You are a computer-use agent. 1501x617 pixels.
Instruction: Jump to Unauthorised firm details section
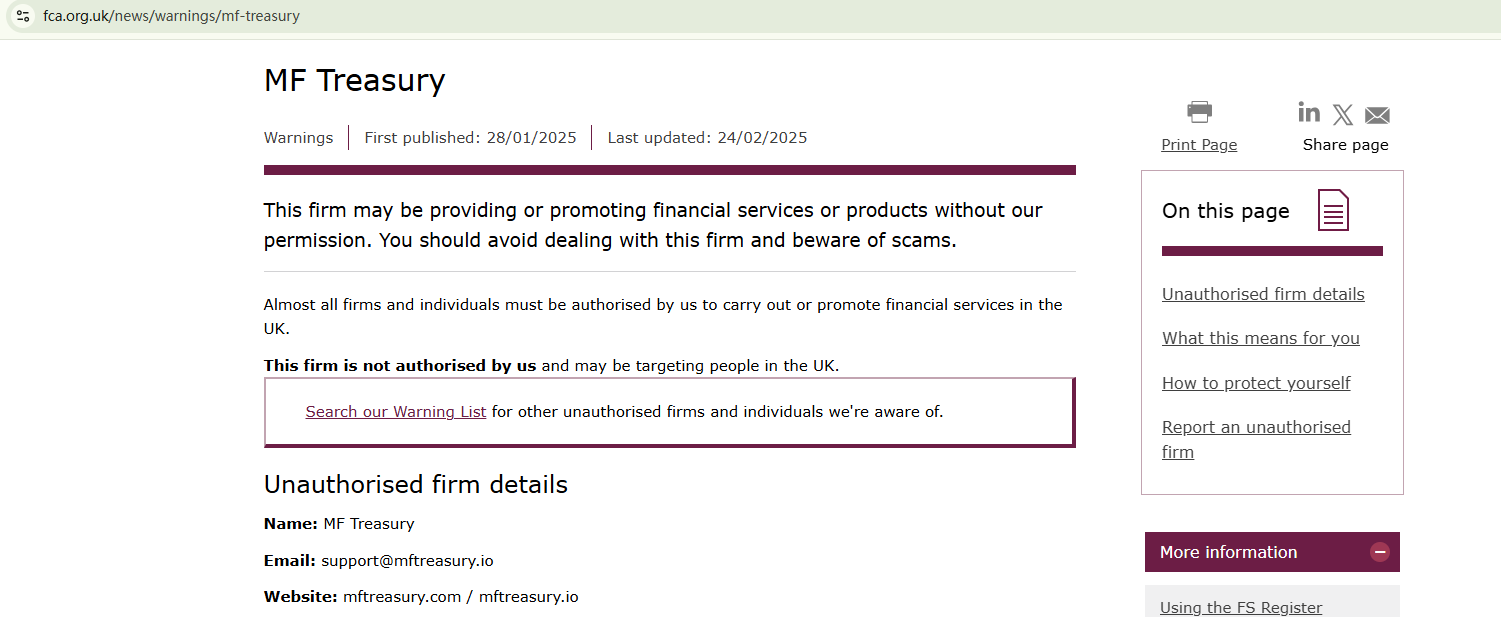pos(1263,294)
